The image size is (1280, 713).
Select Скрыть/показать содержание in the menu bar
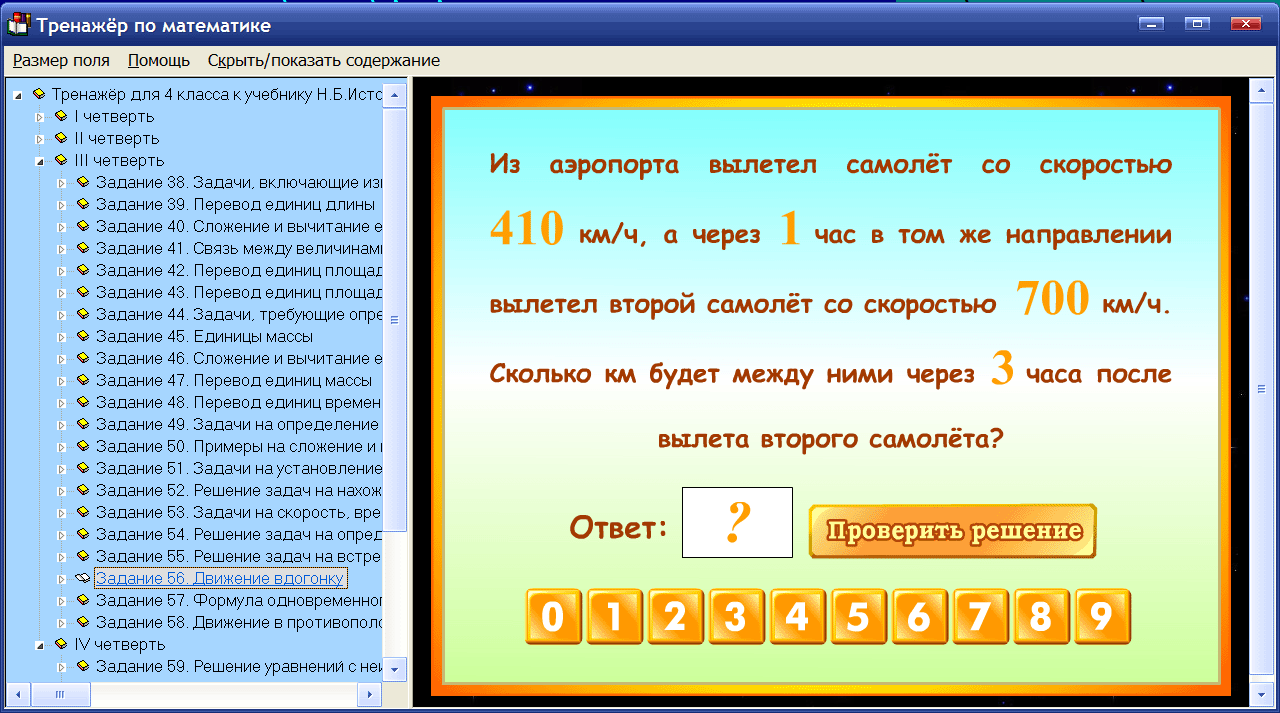(x=322, y=60)
